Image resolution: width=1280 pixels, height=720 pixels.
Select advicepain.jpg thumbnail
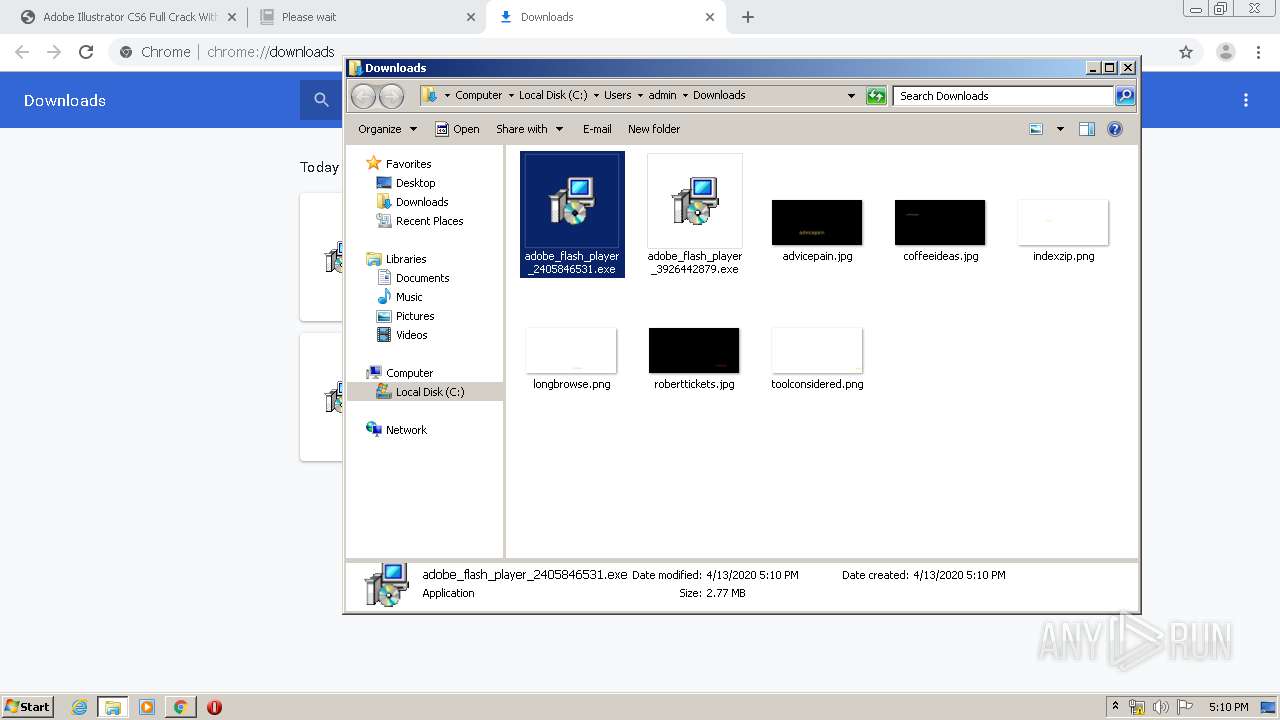pos(817,222)
